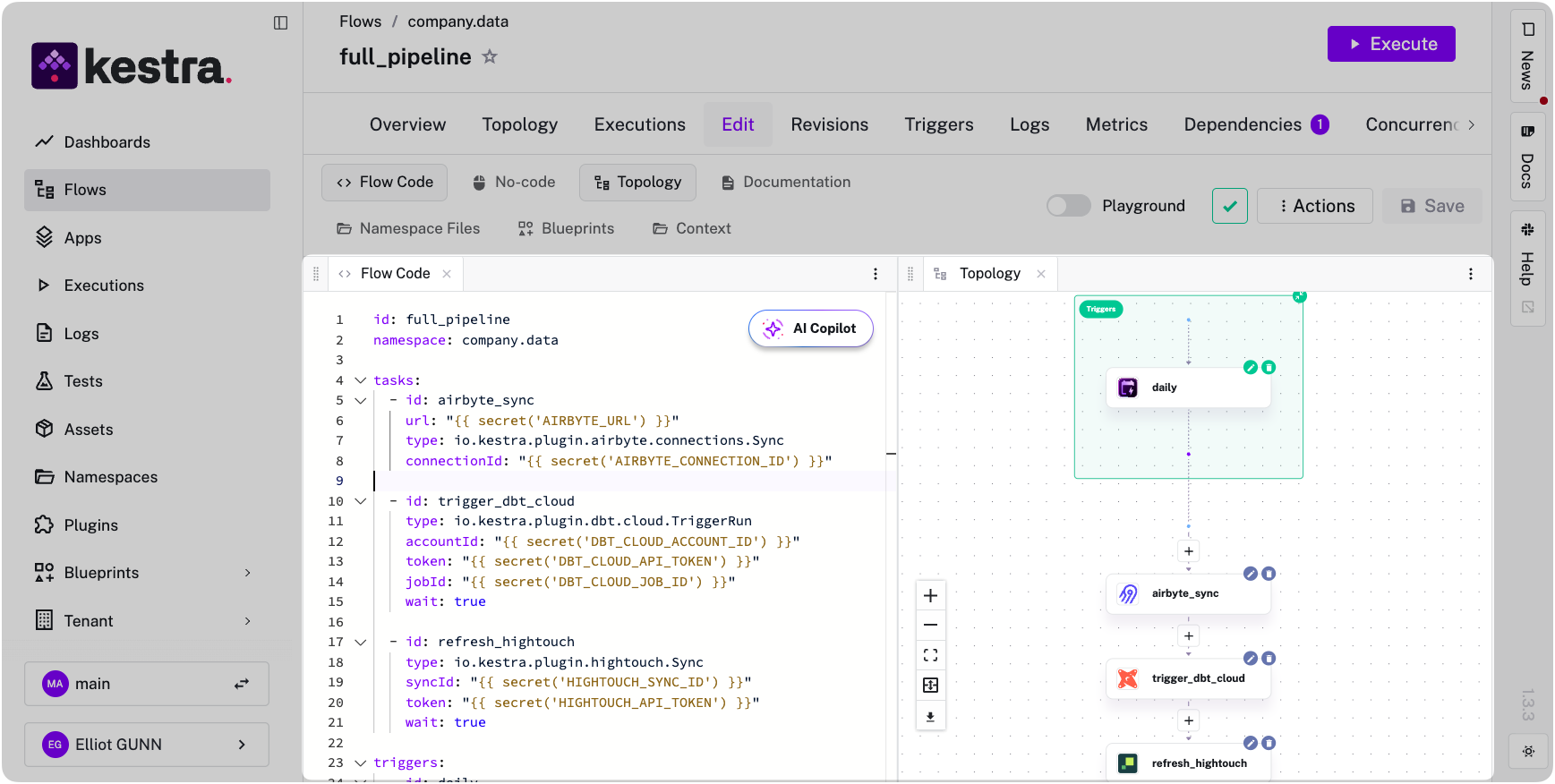
Task: Edit the trigger_dbt_cloud task node
Action: pos(1251,659)
